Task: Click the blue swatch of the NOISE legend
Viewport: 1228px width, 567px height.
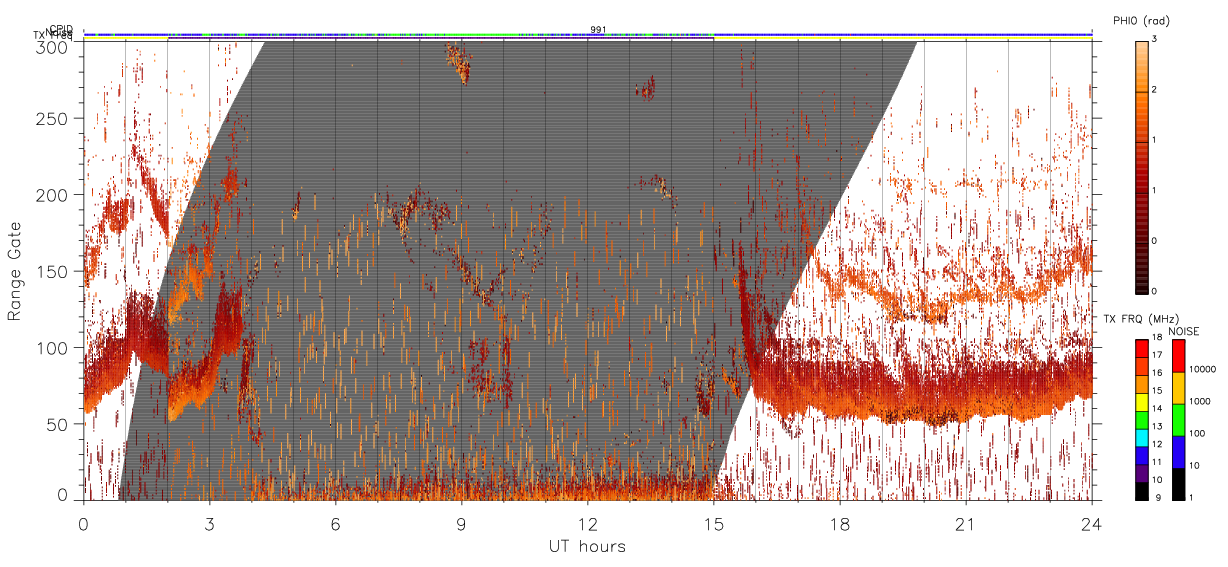Action: point(1178,452)
